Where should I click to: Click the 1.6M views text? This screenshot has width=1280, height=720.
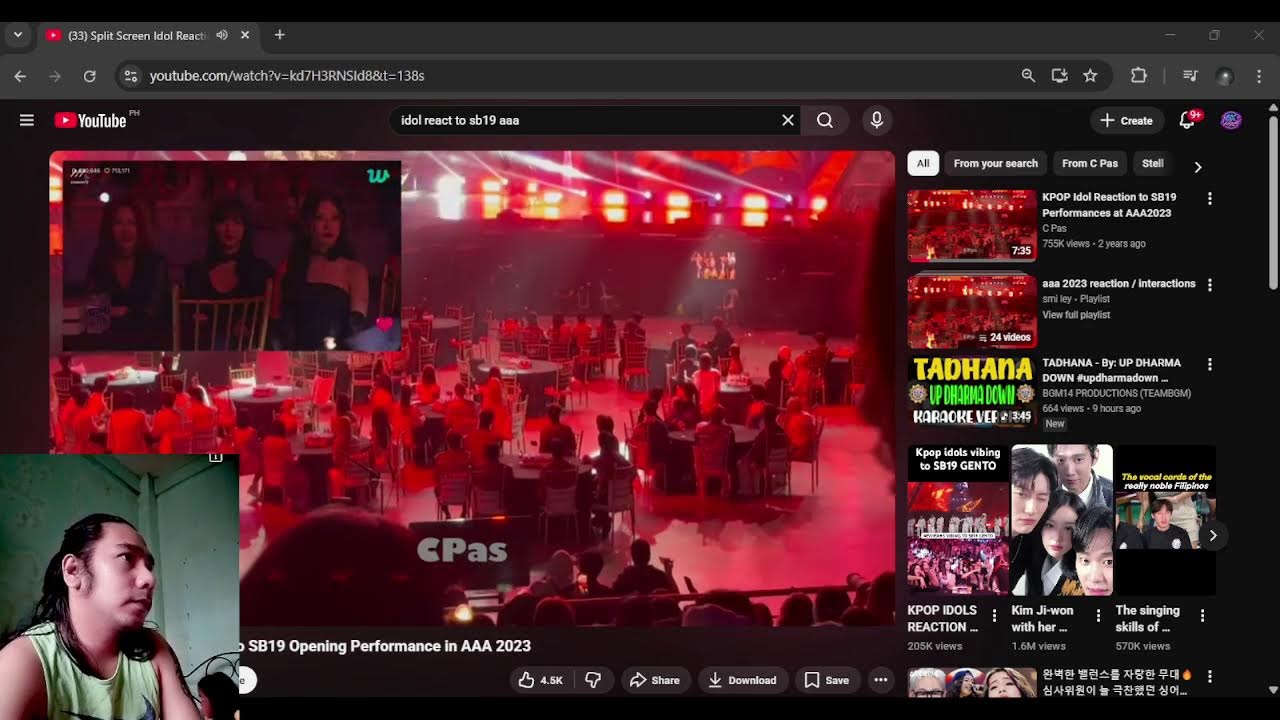[1038, 646]
